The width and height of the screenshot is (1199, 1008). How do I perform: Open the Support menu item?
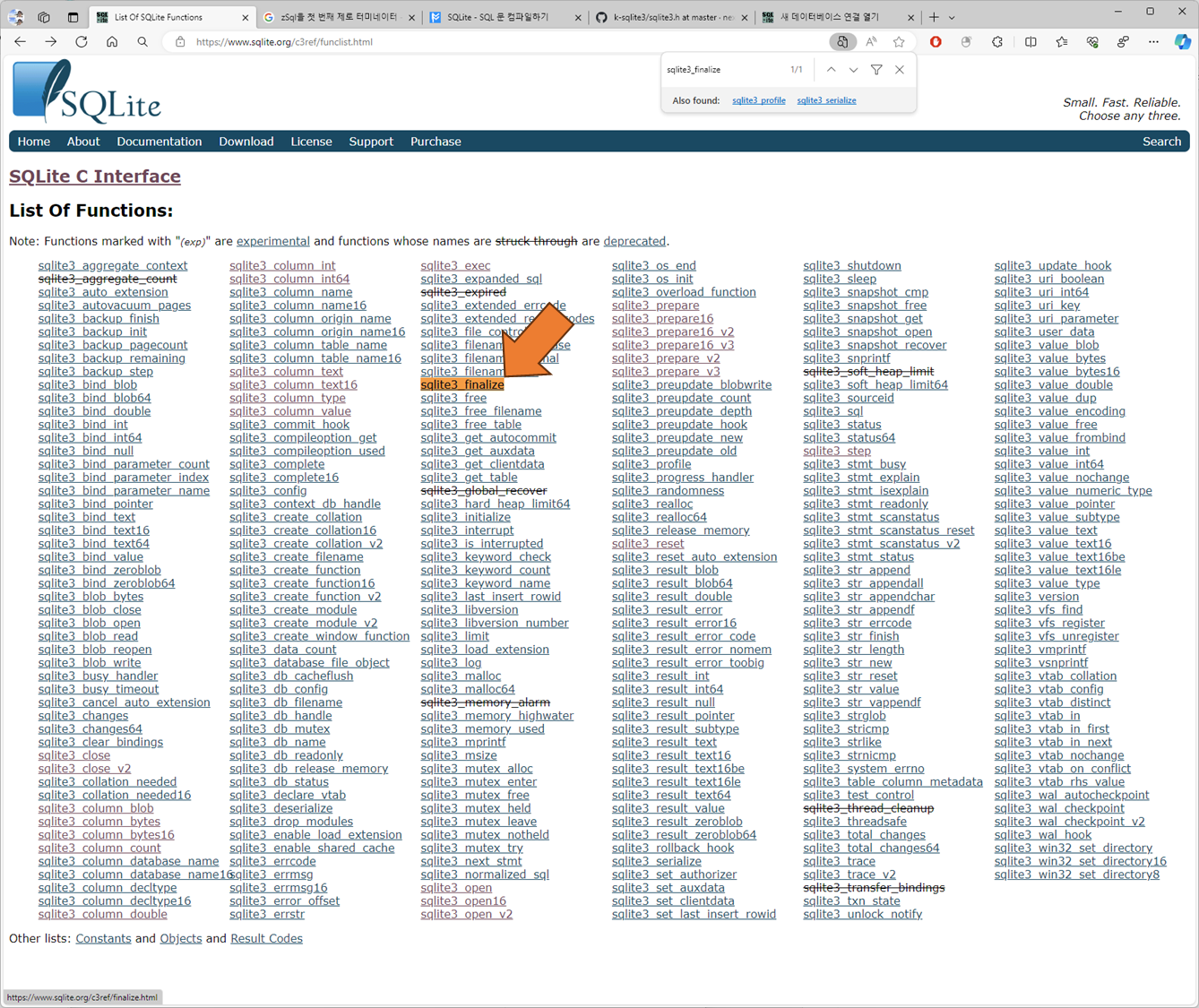(371, 142)
